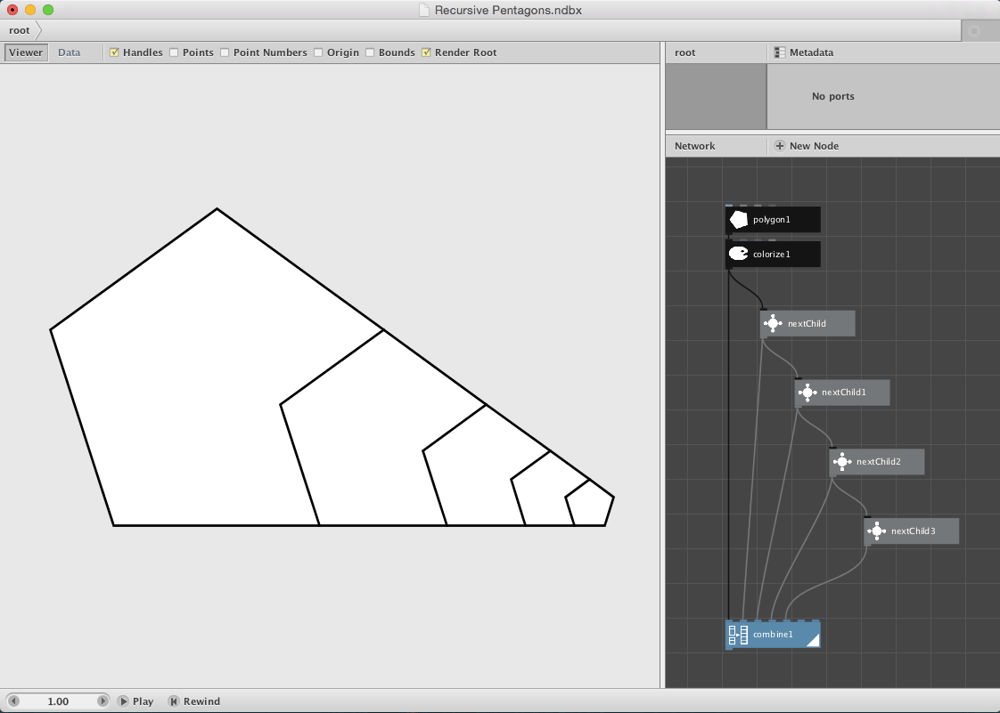Click the Play triangle icon
This screenshot has width=1000, height=713.
123,701
